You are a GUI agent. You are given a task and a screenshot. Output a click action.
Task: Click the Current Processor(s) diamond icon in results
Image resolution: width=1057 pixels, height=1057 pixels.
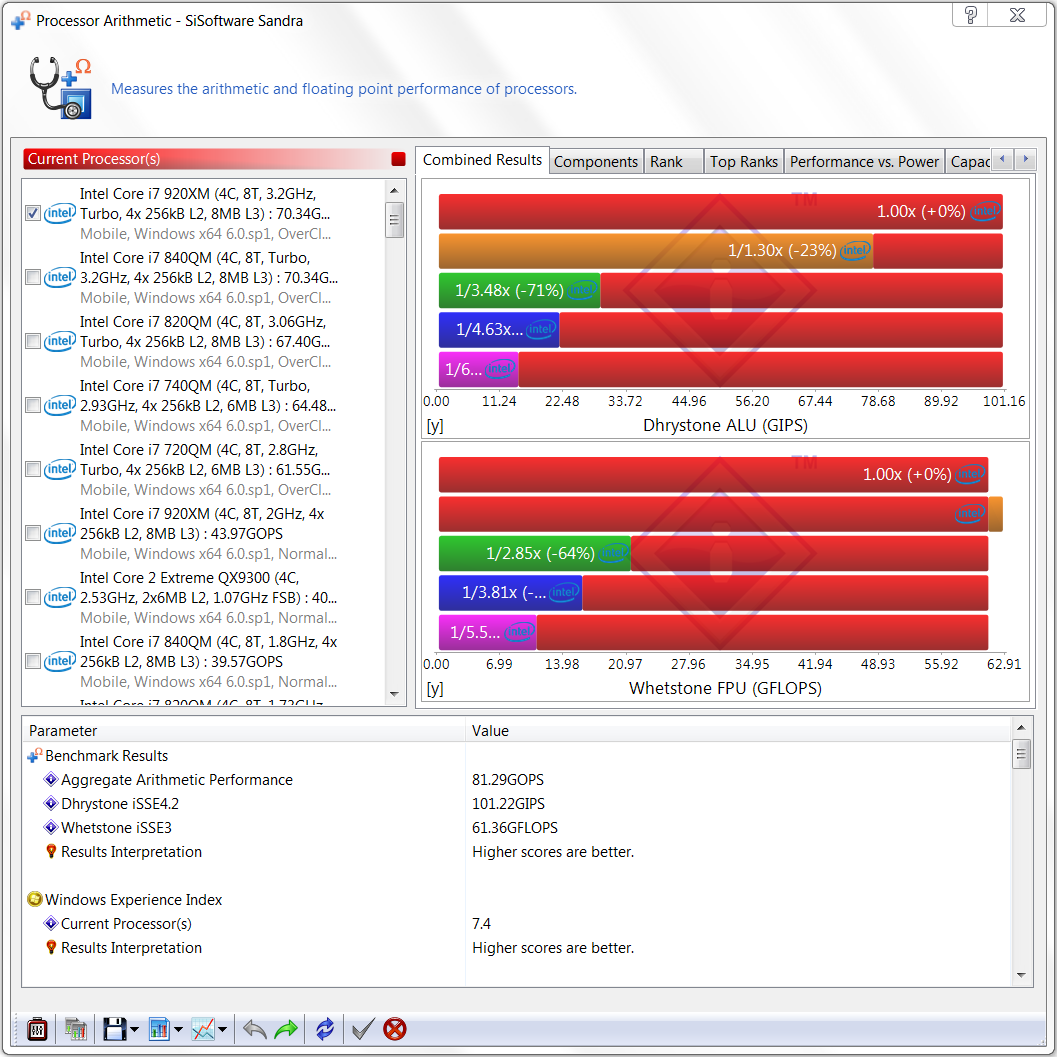point(51,924)
